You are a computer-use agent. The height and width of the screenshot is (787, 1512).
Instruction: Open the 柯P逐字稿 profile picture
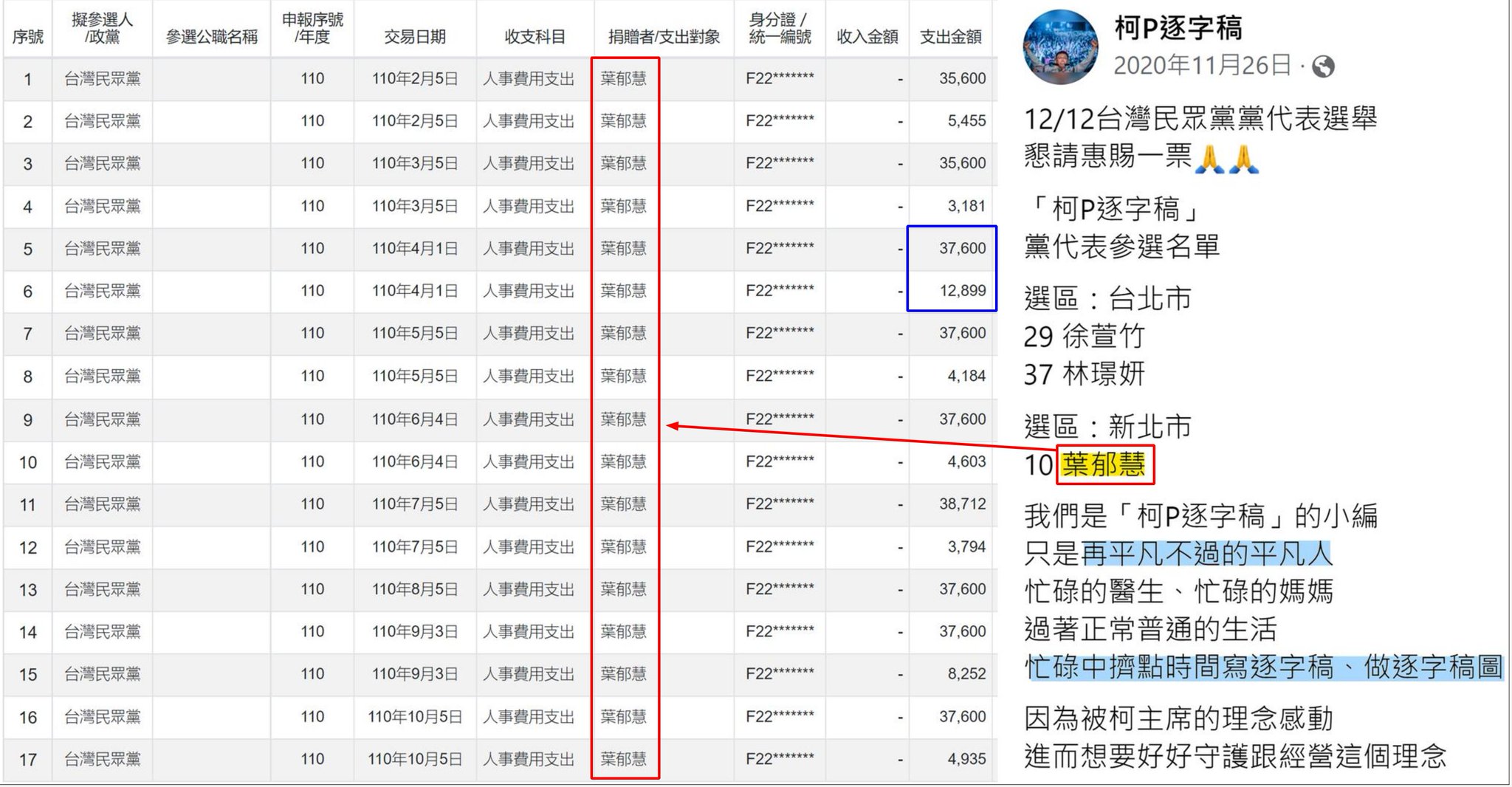click(1060, 47)
